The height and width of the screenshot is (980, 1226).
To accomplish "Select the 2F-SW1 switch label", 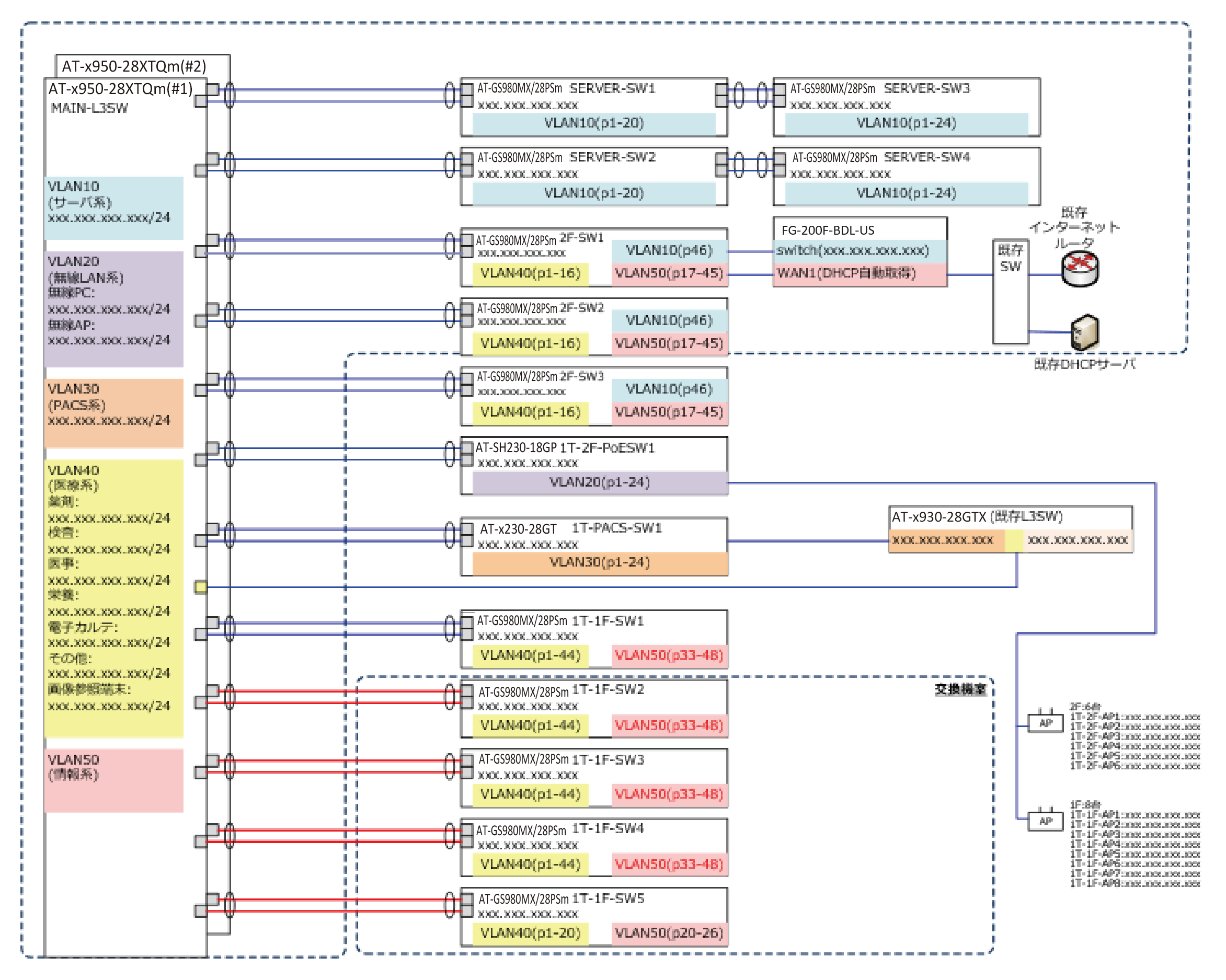I will click(582, 238).
